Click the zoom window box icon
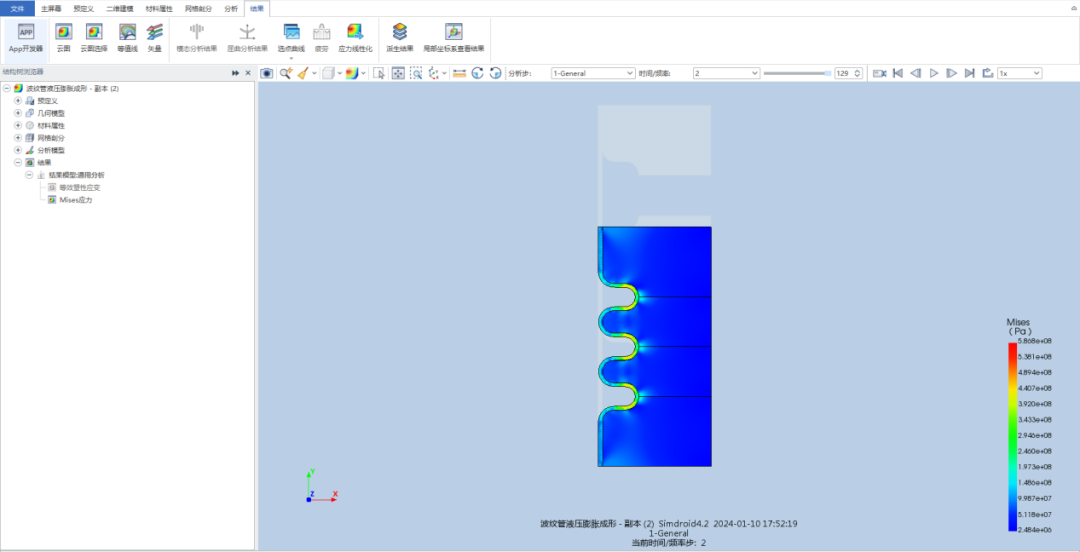 [x=416, y=73]
